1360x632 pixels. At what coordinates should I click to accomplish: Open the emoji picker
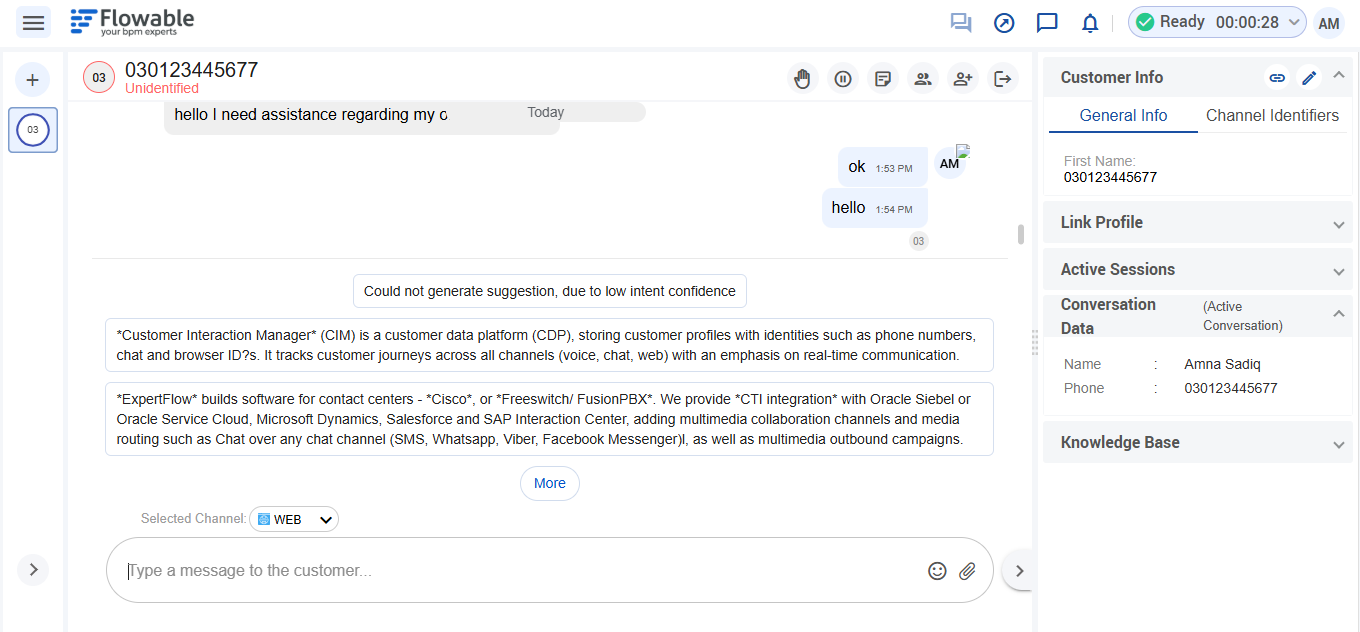tap(937, 571)
